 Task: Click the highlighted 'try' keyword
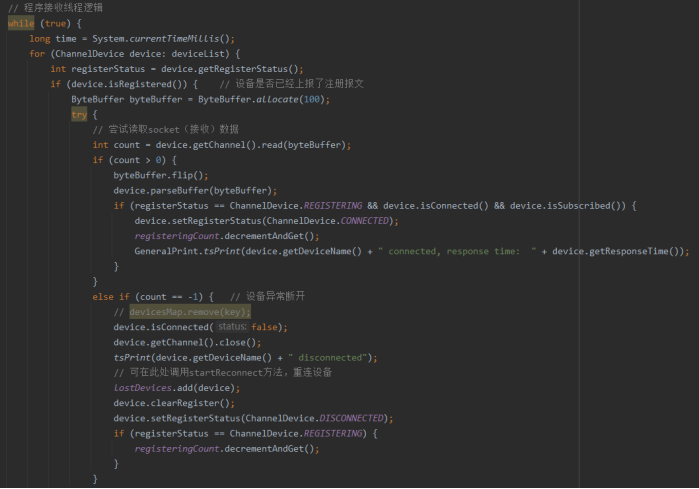tap(79, 114)
